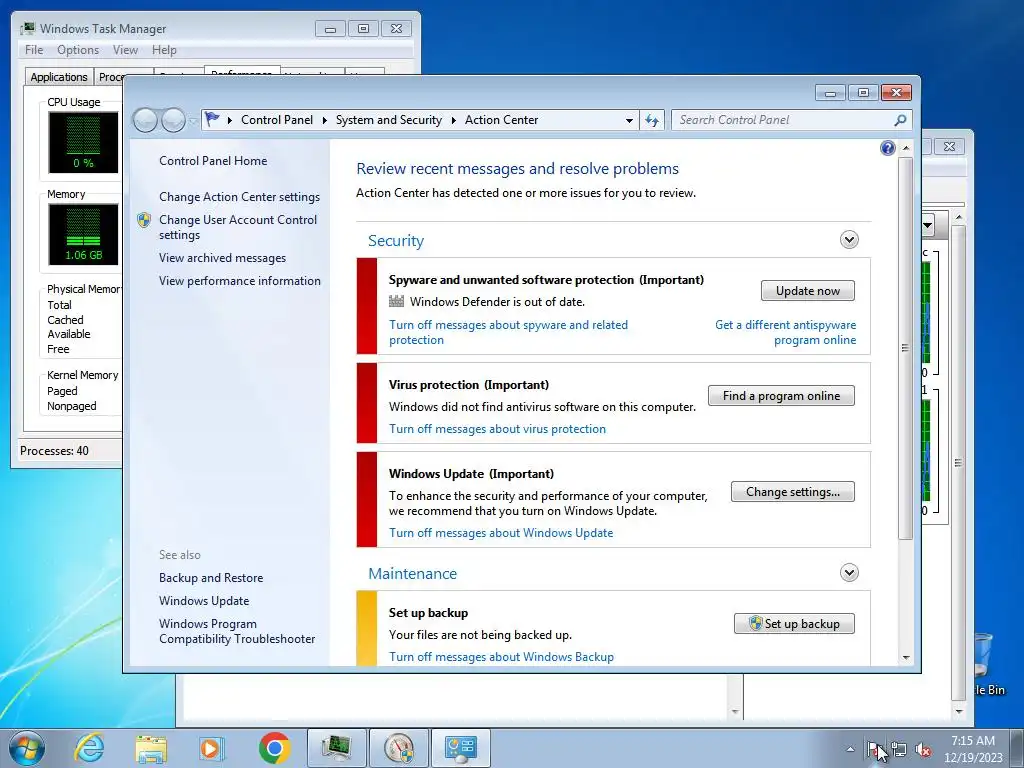The width and height of the screenshot is (1024, 768).
Task: Open the Help menu in Task Manager
Action: 164,50
